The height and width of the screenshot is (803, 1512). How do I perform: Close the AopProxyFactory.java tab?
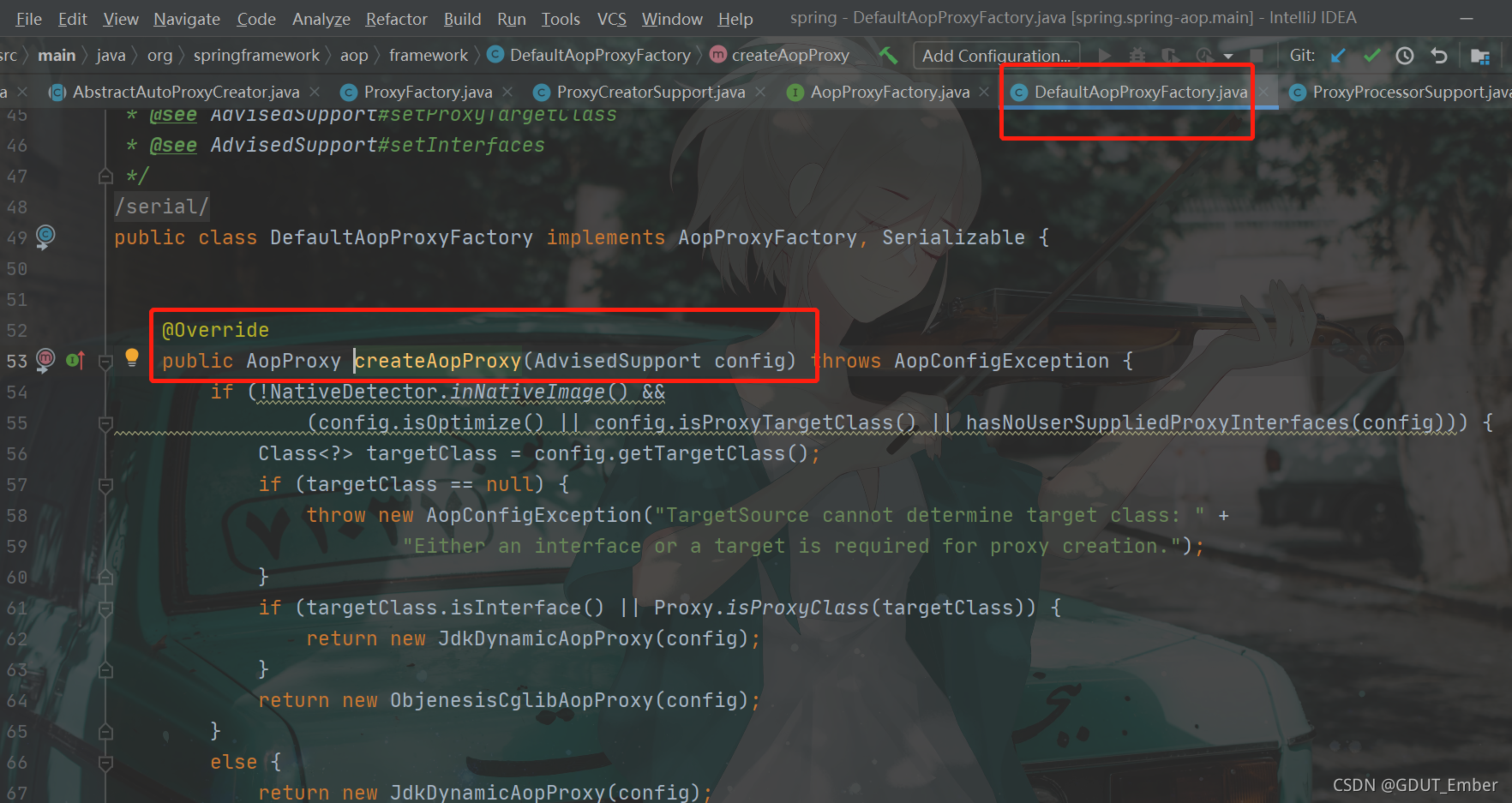[984, 92]
